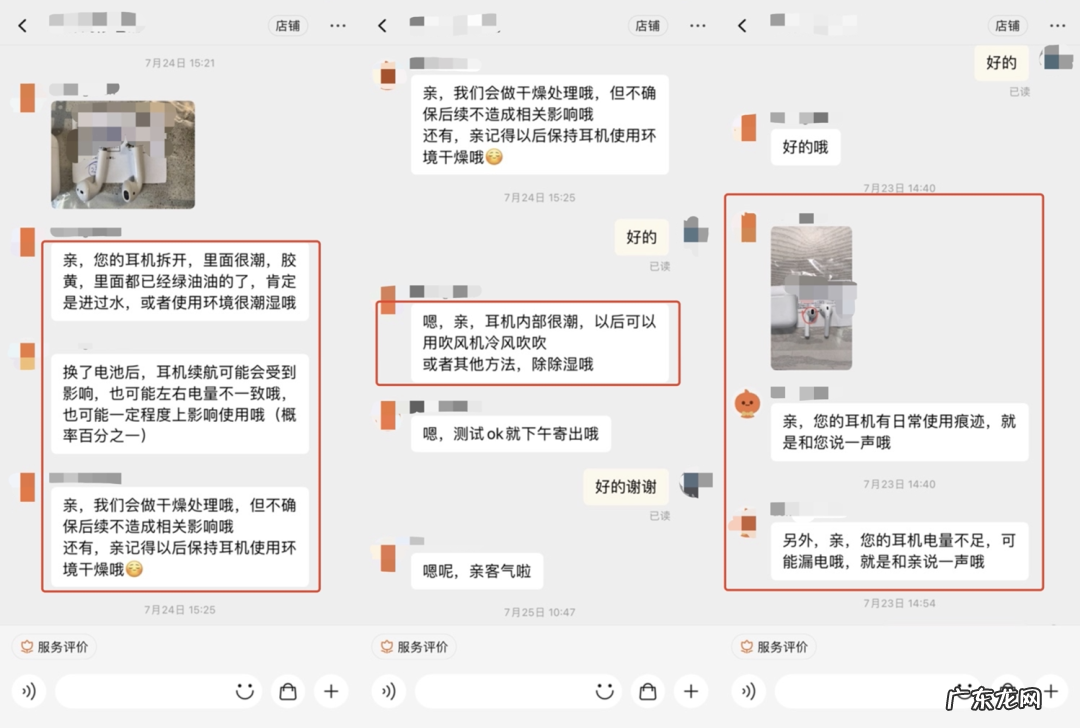The width and height of the screenshot is (1080, 728).
Task: Tap the photo message in the right chat
Action: (x=811, y=297)
